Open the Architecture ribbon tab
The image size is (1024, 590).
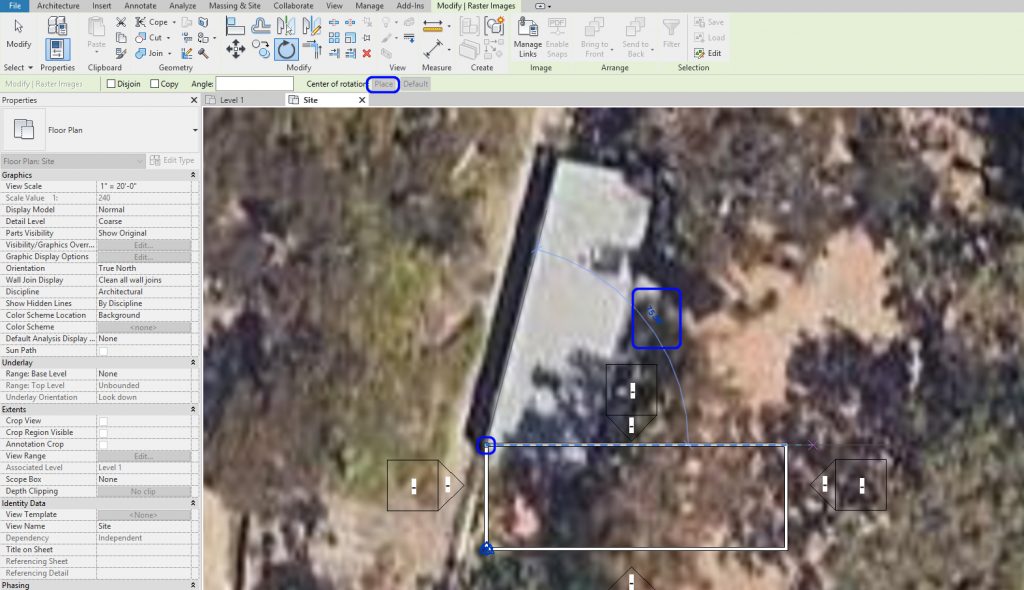[x=58, y=6]
